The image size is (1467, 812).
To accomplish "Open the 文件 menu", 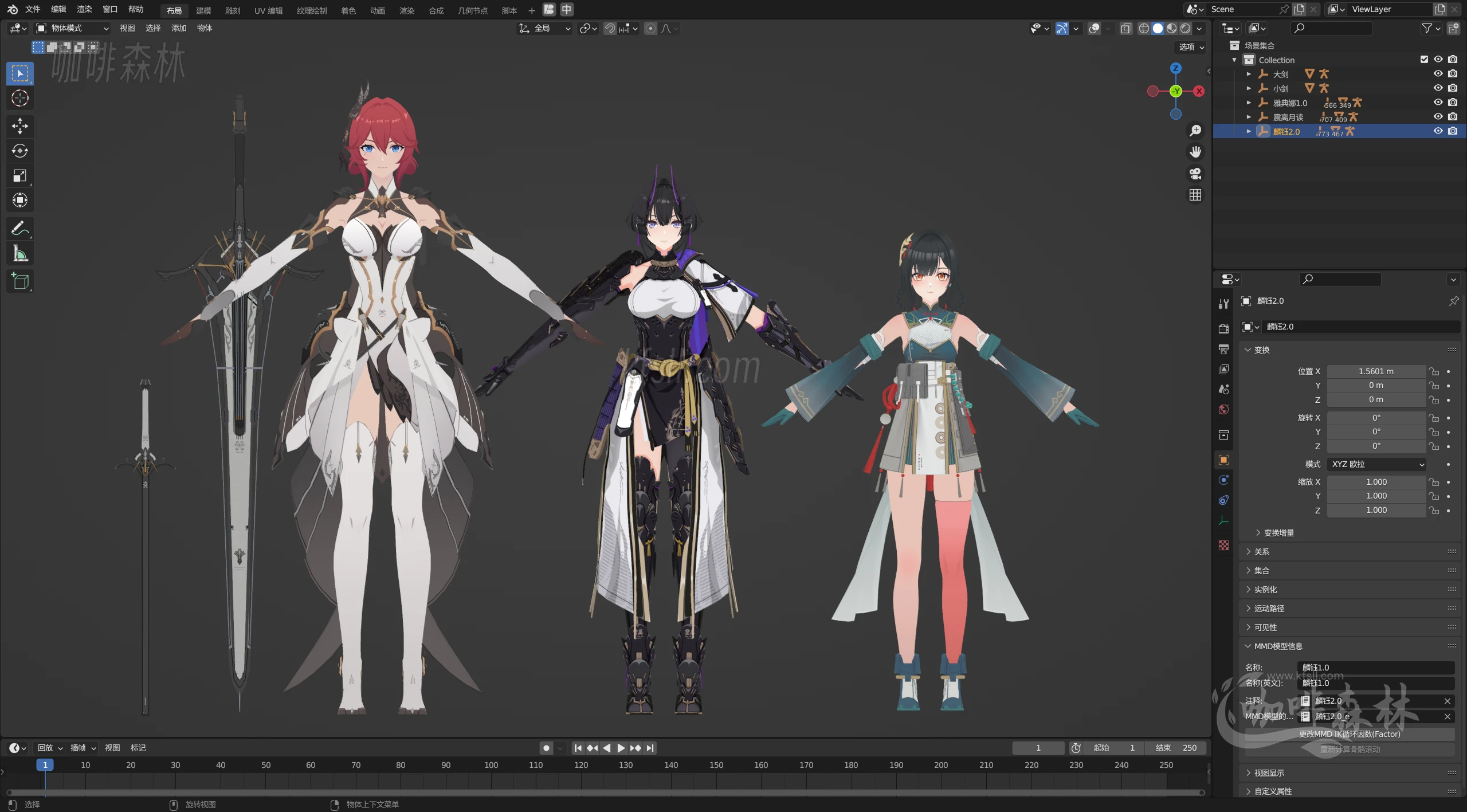I will click(33, 9).
